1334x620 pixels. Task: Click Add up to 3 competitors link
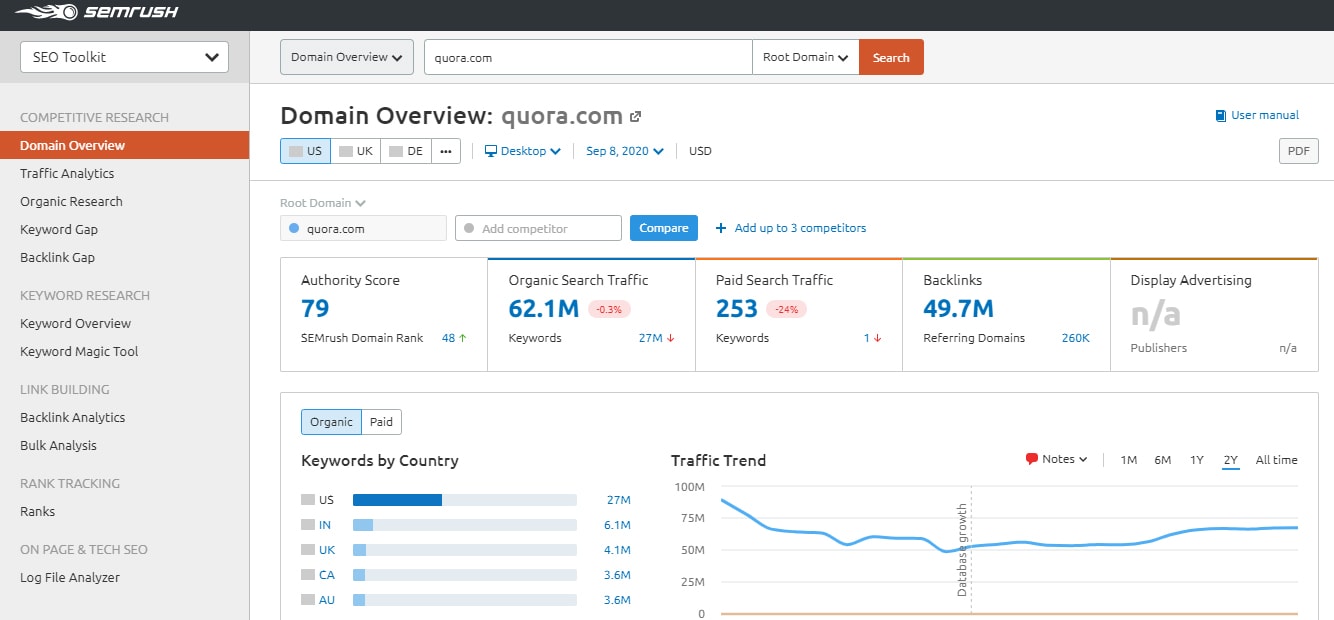(x=800, y=228)
